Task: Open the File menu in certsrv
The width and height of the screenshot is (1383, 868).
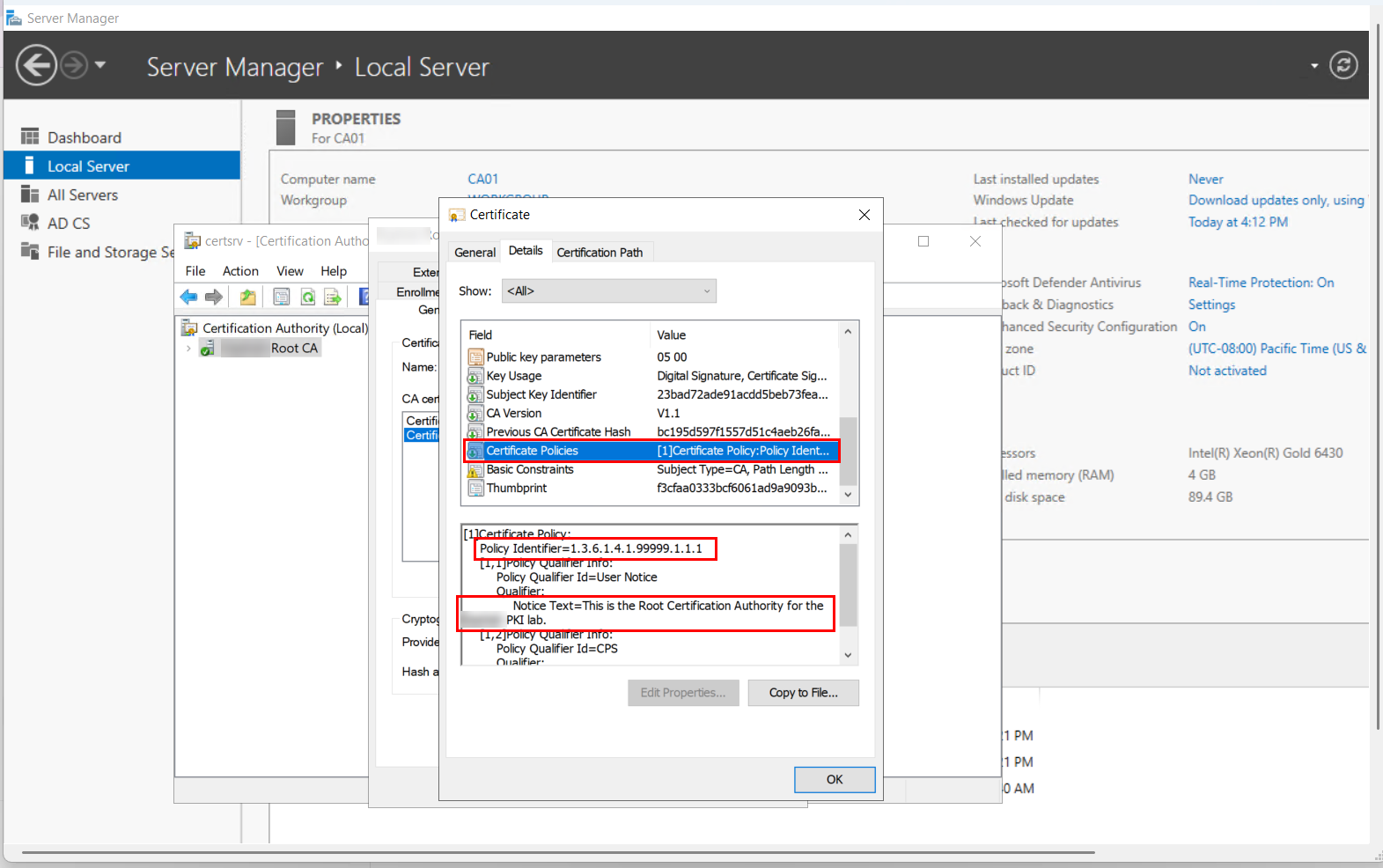Action: 195,271
